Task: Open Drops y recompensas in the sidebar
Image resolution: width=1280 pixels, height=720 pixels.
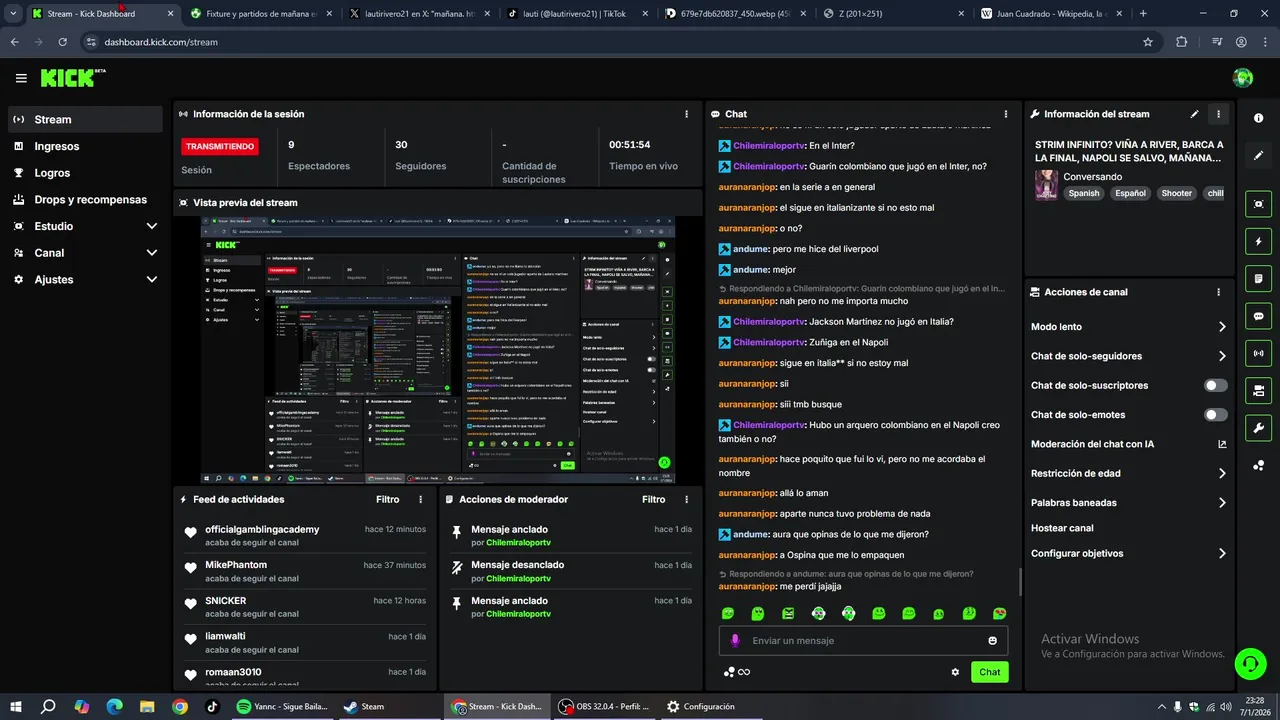Action: [x=85, y=199]
